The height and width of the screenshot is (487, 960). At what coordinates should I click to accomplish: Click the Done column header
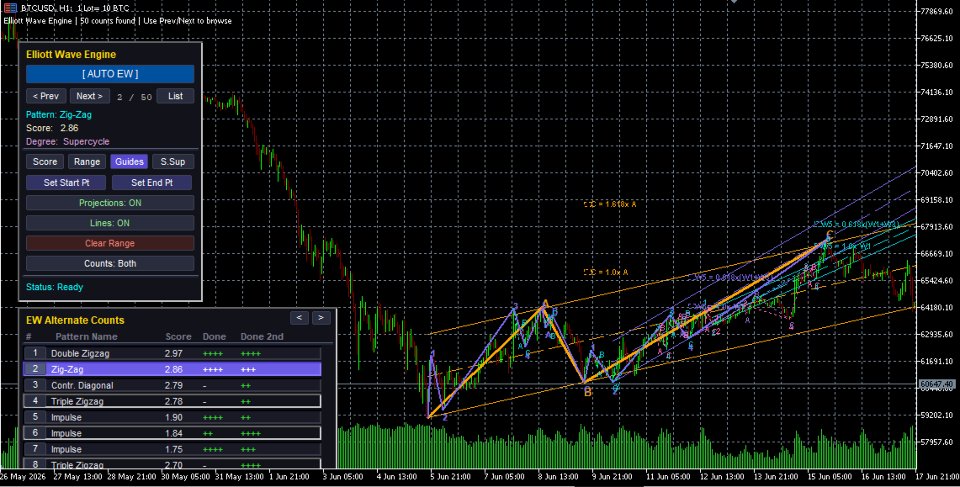(214, 336)
